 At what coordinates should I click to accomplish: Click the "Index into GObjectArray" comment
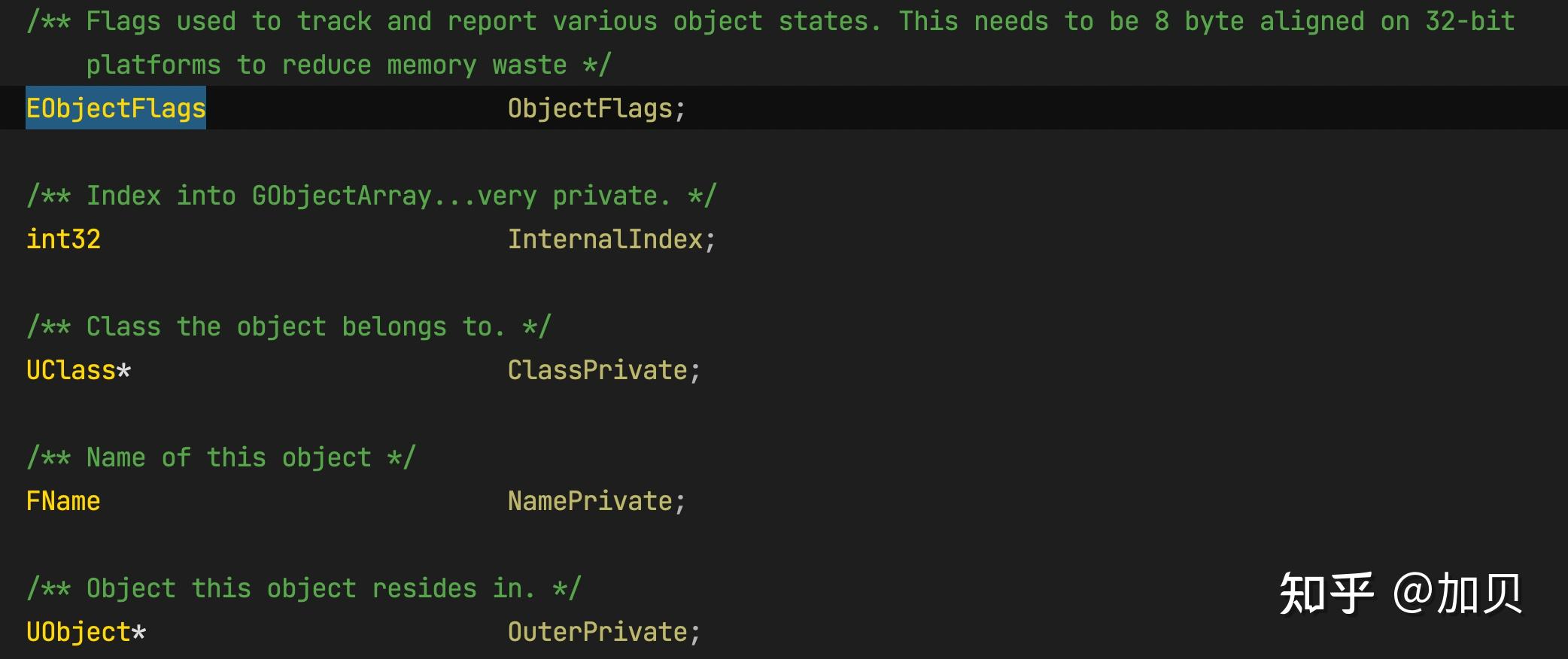[x=372, y=196]
